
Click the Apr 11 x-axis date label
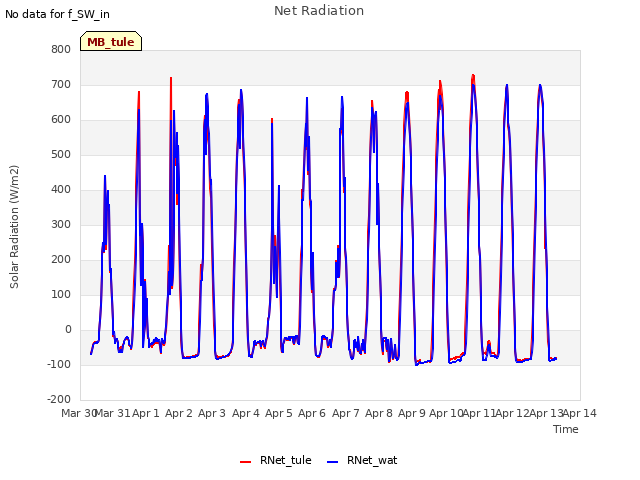click(479, 413)
